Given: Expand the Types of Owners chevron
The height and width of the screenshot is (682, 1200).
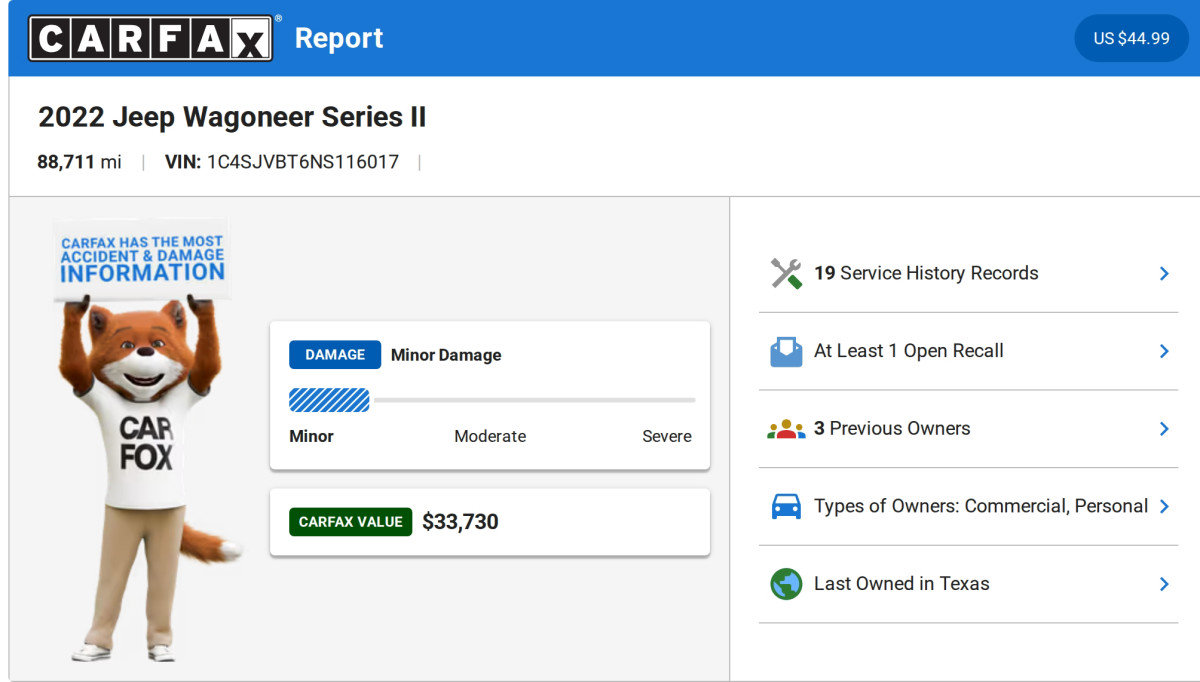Looking at the screenshot, I should [x=1164, y=506].
